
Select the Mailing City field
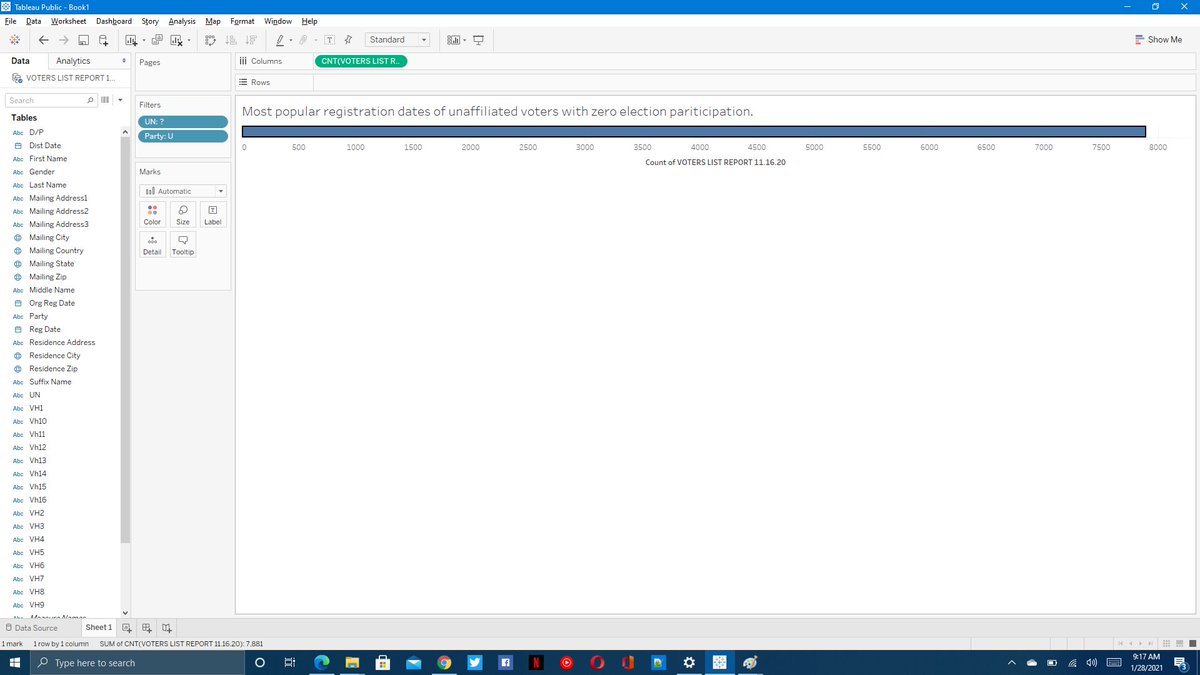(49, 237)
